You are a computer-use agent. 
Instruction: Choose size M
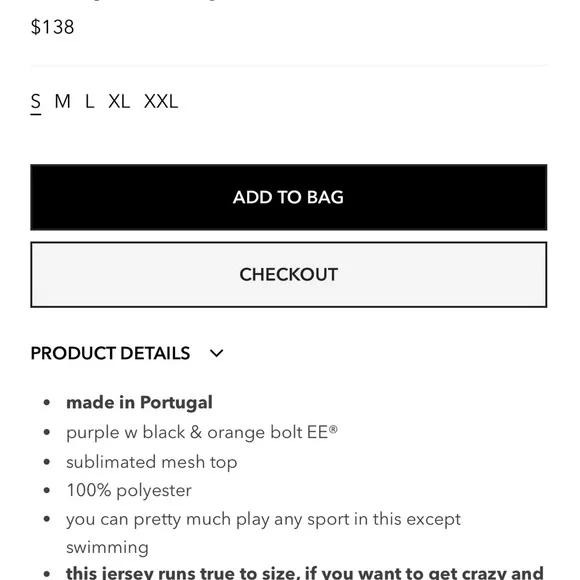point(63,101)
